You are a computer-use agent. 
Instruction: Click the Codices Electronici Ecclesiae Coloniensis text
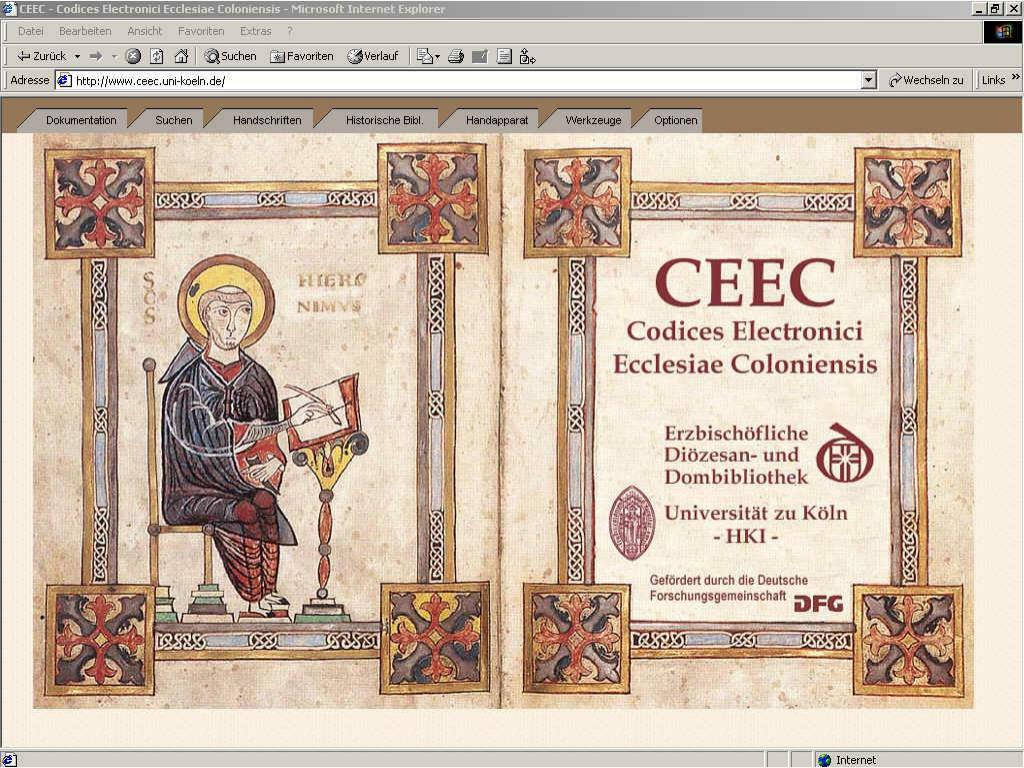point(744,347)
